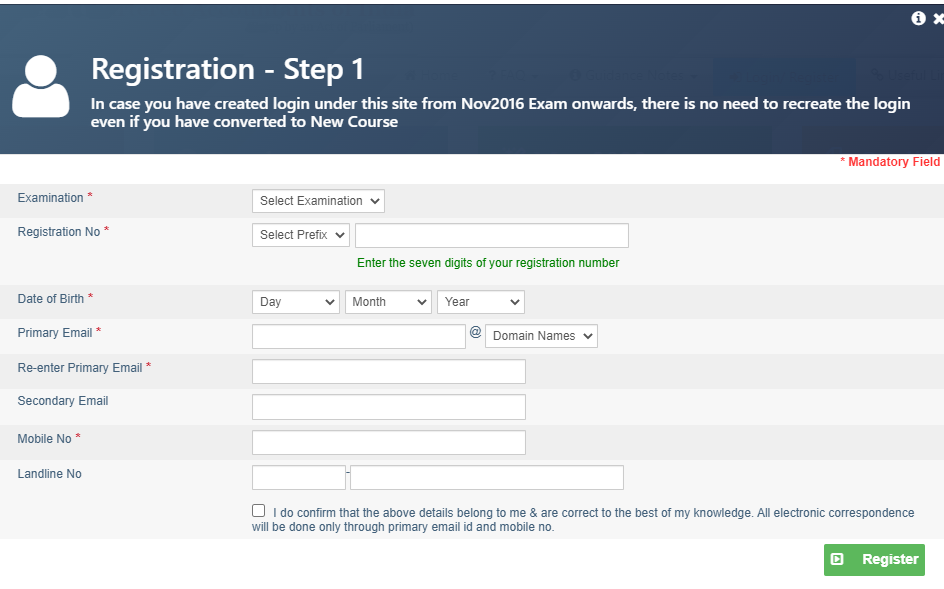The image size is (944, 589).
Task: Click the user avatar icon
Action: click(41, 86)
